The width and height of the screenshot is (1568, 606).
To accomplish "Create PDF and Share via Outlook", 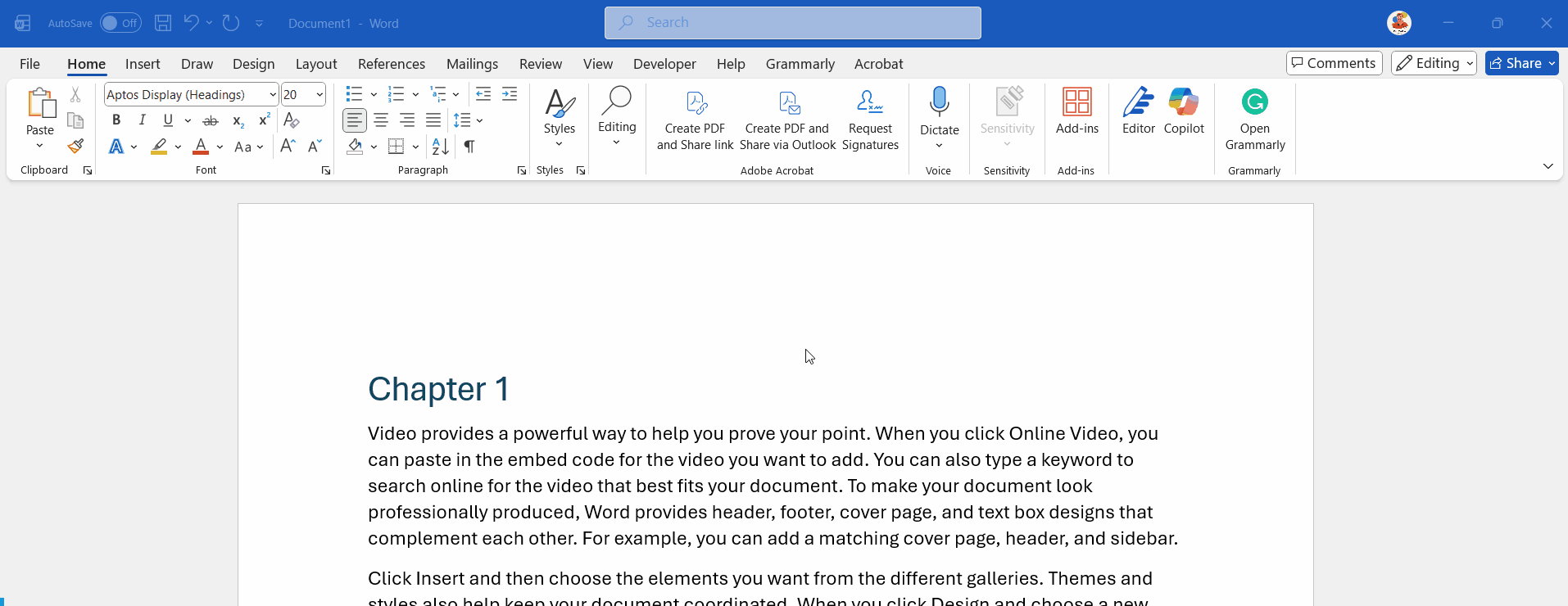I will coord(787,120).
